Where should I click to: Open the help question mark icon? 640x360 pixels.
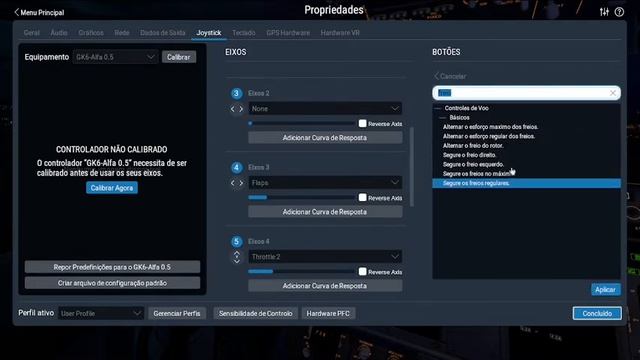619,12
